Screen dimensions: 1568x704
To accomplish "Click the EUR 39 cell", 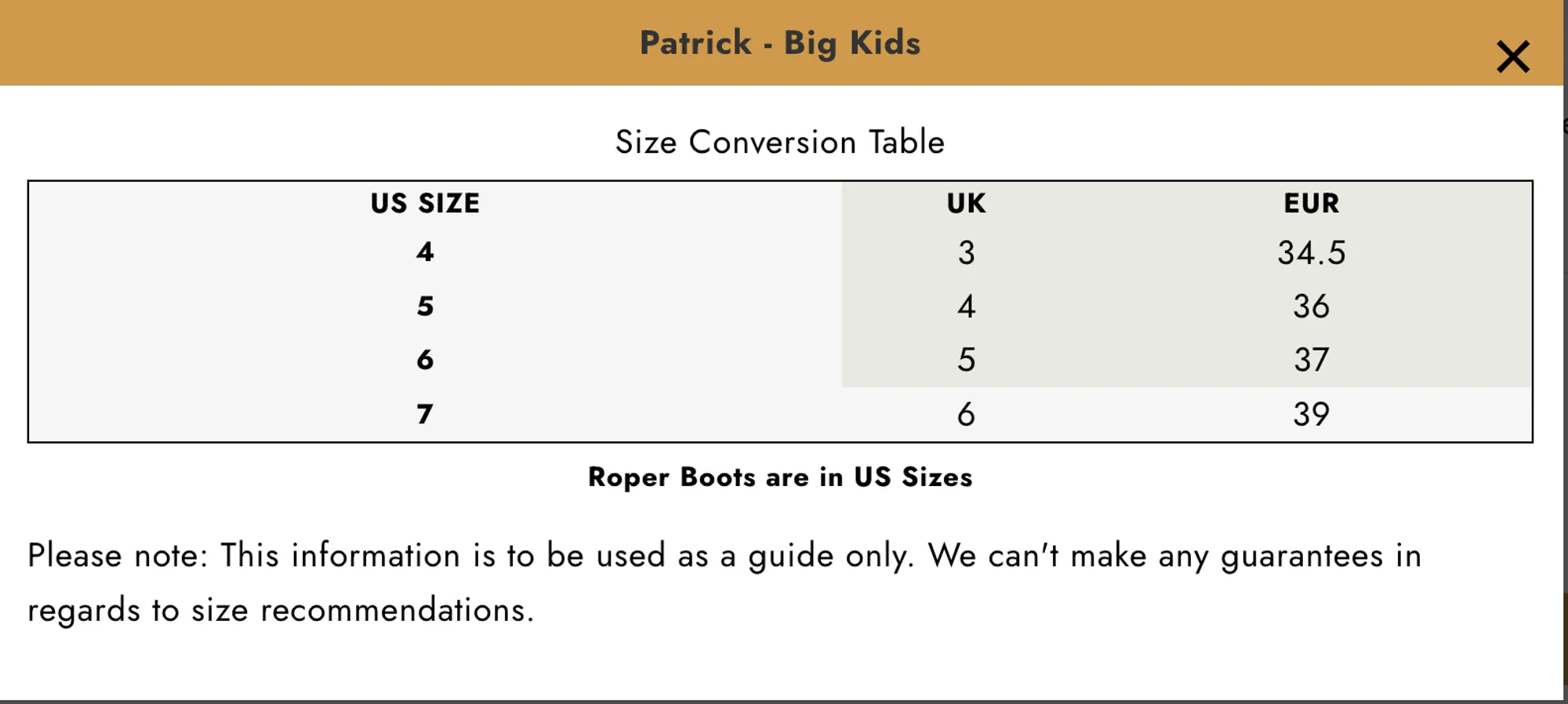I will pyautogui.click(x=1312, y=415).
